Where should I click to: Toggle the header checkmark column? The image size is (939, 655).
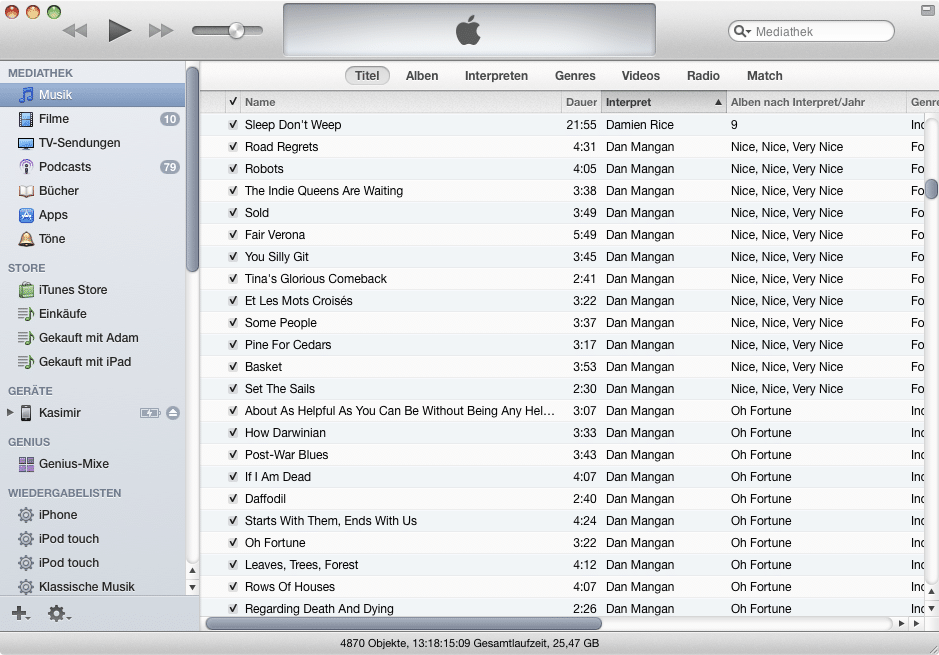[x=233, y=102]
